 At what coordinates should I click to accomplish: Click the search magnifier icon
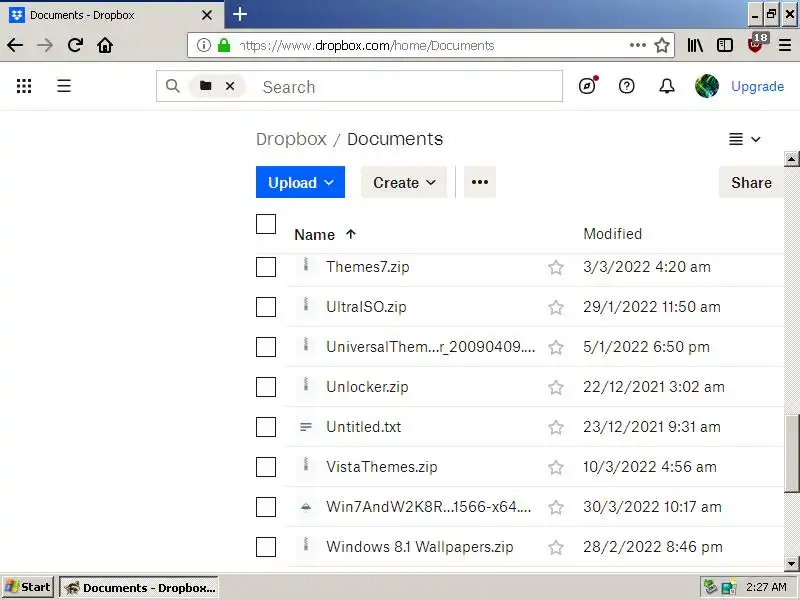pyautogui.click(x=173, y=86)
